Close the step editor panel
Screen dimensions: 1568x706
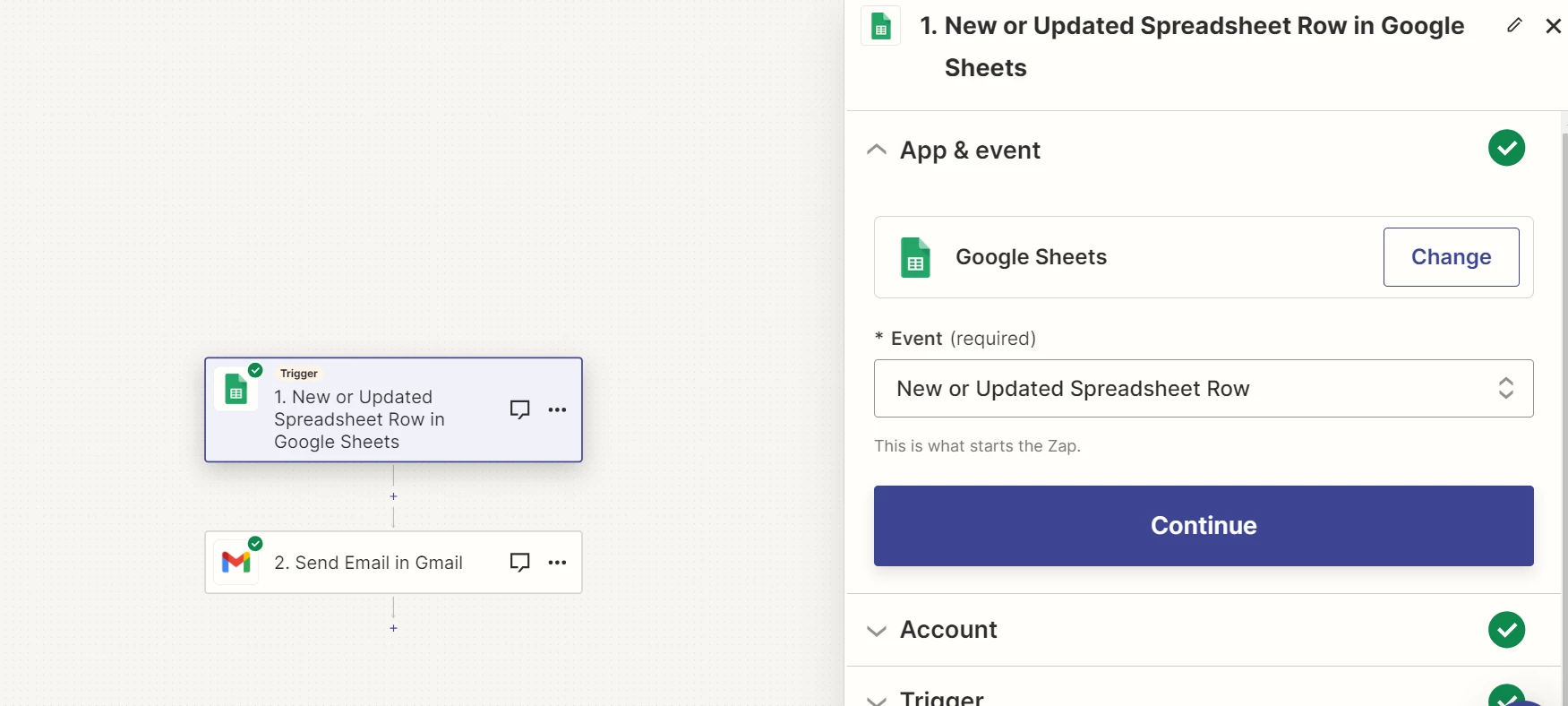[x=1554, y=26]
